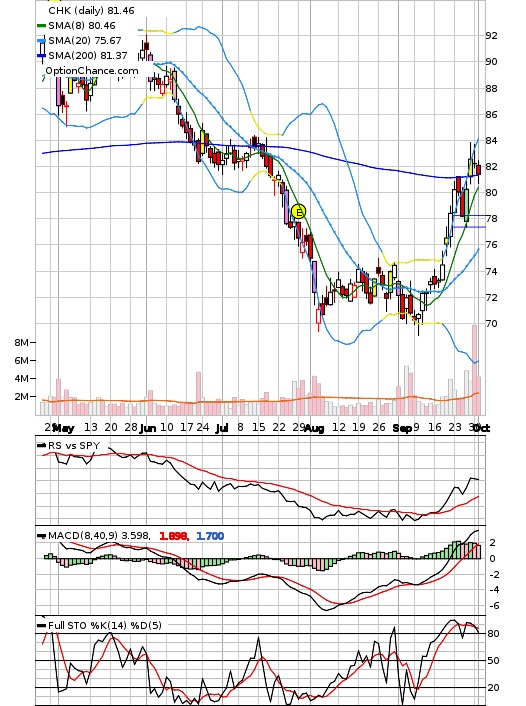Screen dimensions: 526x706
Task: Click the Full STO legend marker
Action: [41, 625]
